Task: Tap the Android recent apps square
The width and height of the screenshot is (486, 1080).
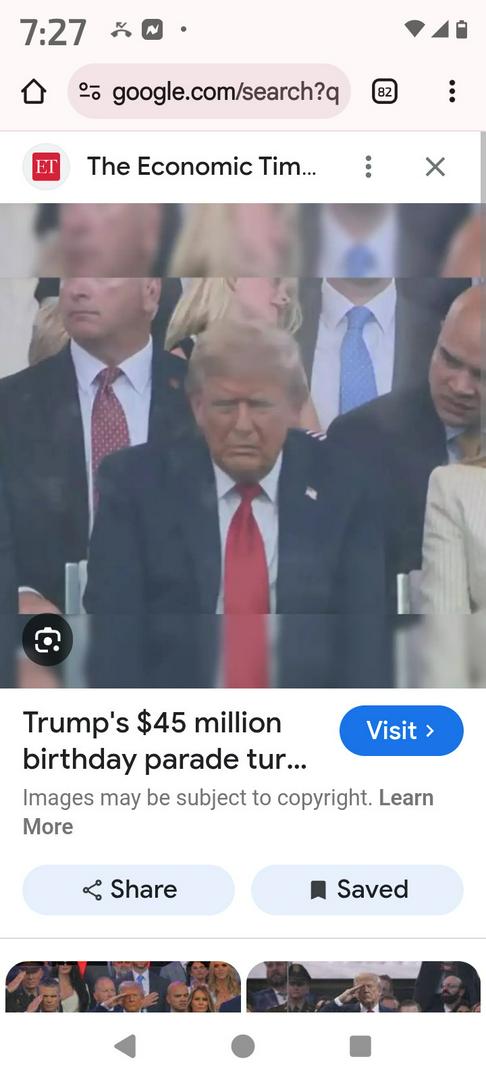Action: click(x=360, y=1046)
